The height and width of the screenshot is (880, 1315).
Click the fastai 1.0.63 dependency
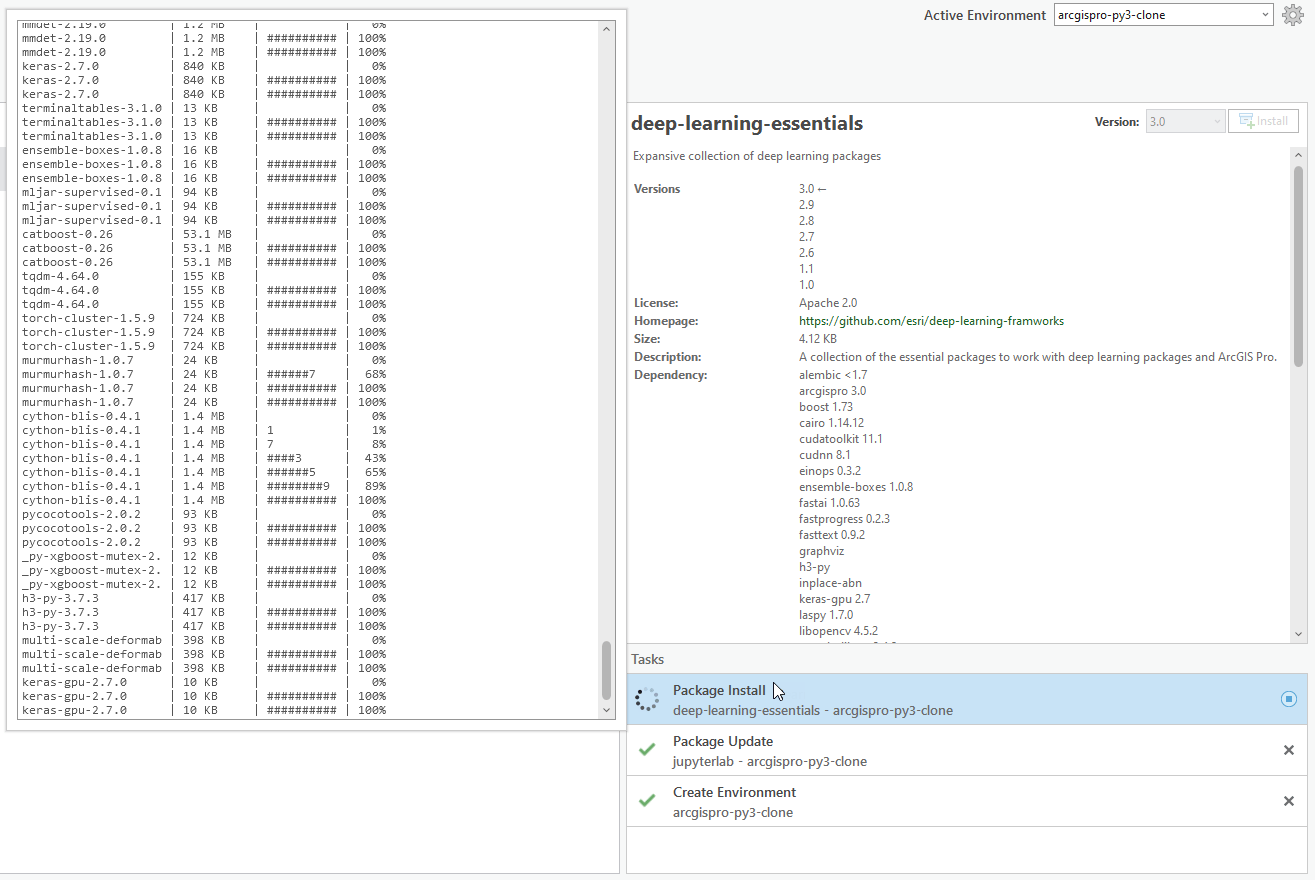point(829,503)
